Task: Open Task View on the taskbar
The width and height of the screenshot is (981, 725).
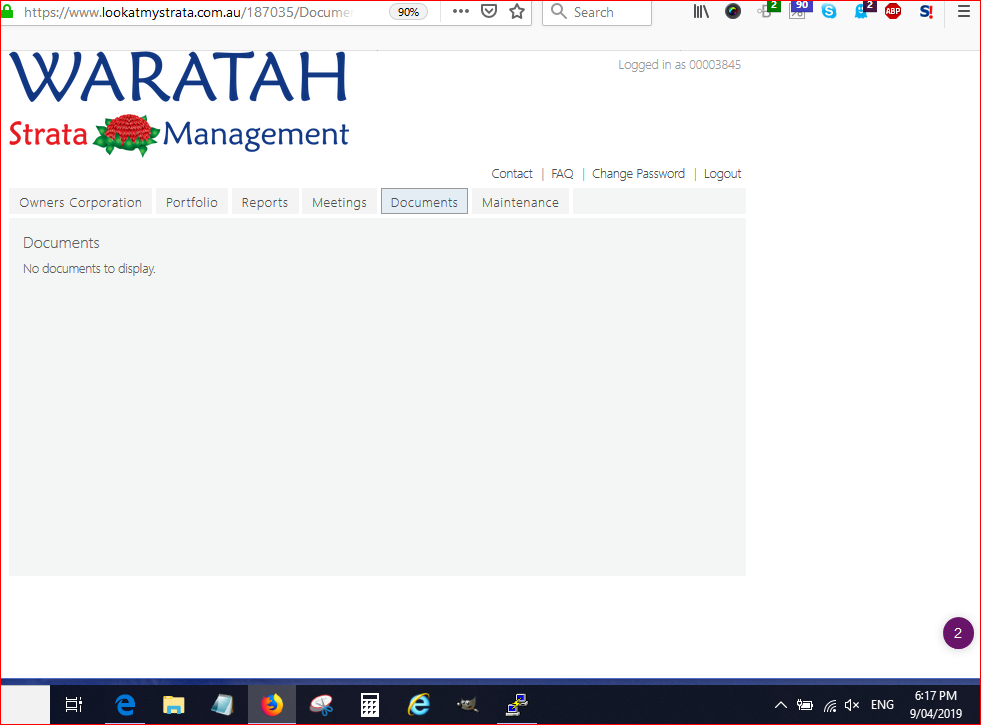Action: 74,705
